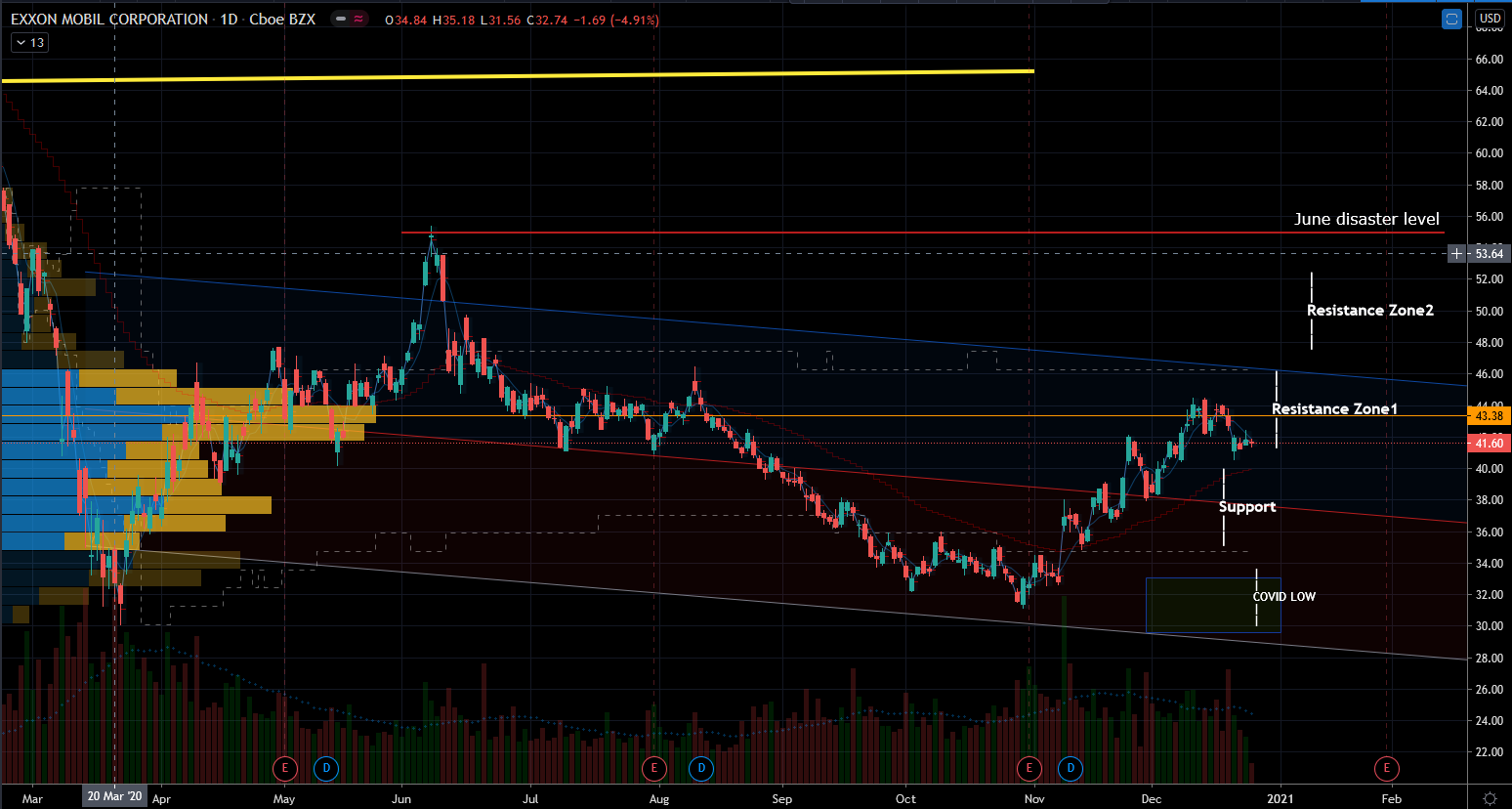Open the earnings marker near February
The image size is (1512, 809).
click(x=1387, y=768)
